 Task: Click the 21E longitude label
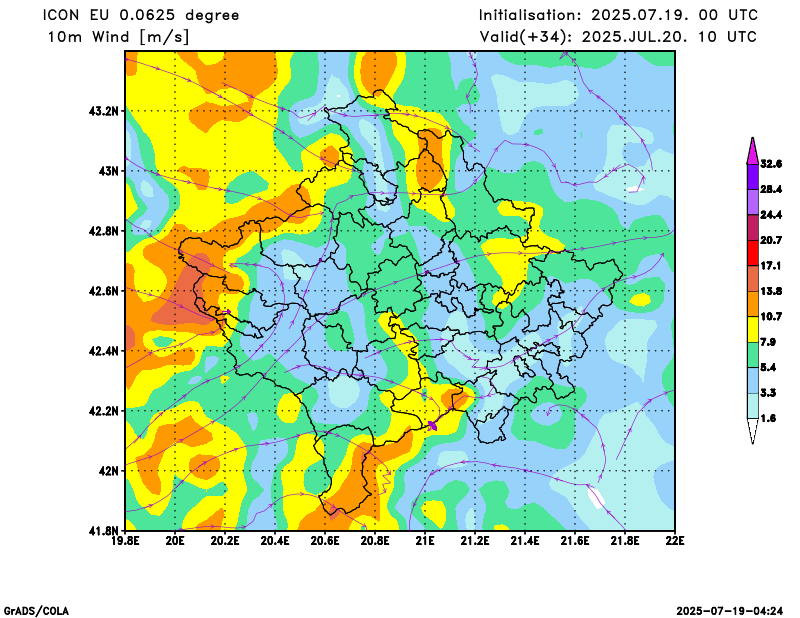click(426, 541)
